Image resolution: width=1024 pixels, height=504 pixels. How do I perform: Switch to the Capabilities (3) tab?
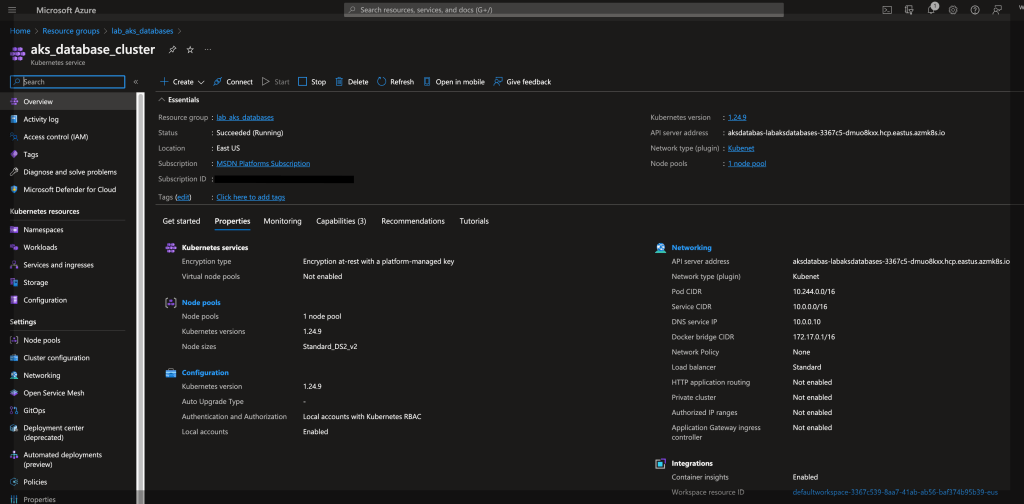tap(341, 221)
